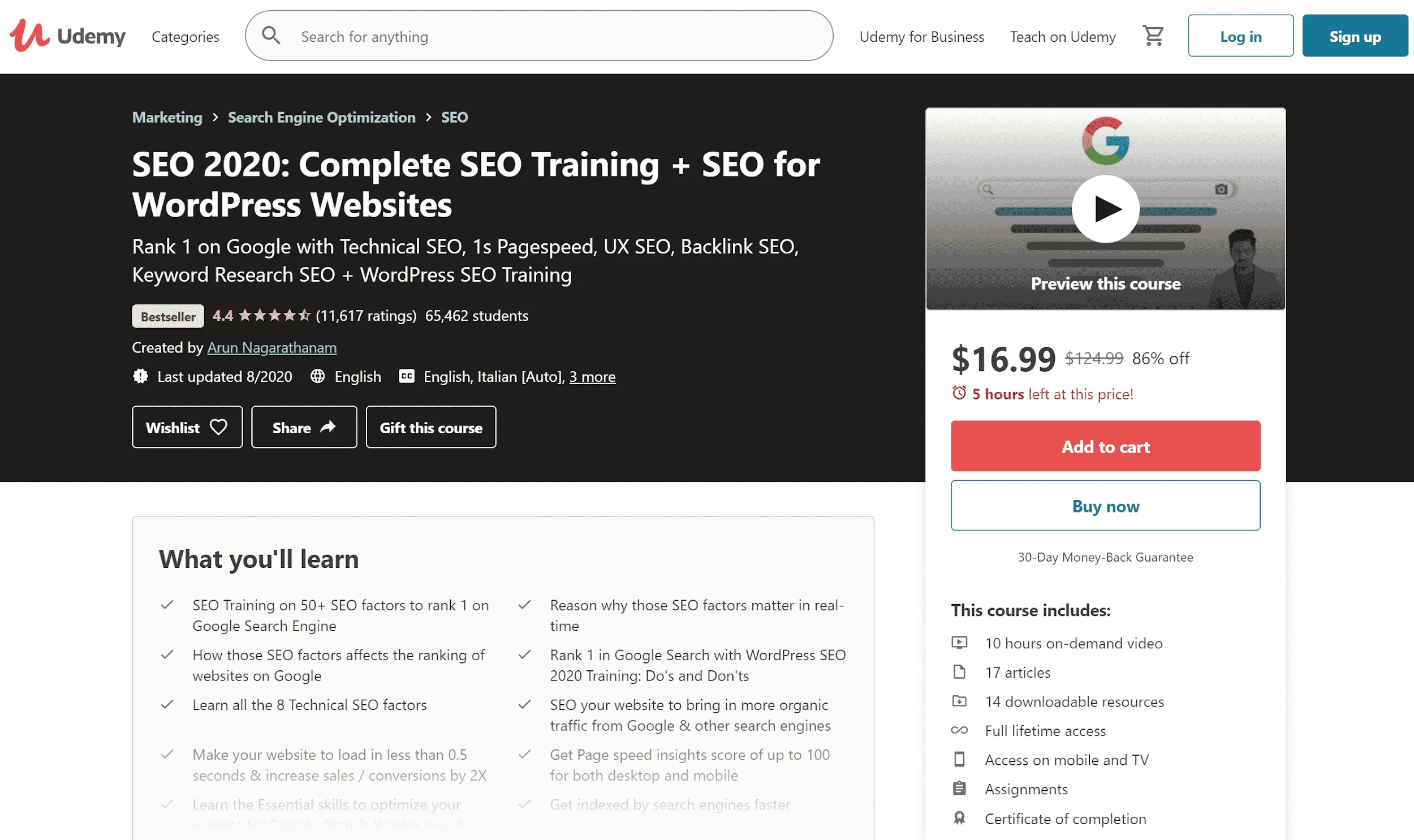Open Udemy for Business

921,37
